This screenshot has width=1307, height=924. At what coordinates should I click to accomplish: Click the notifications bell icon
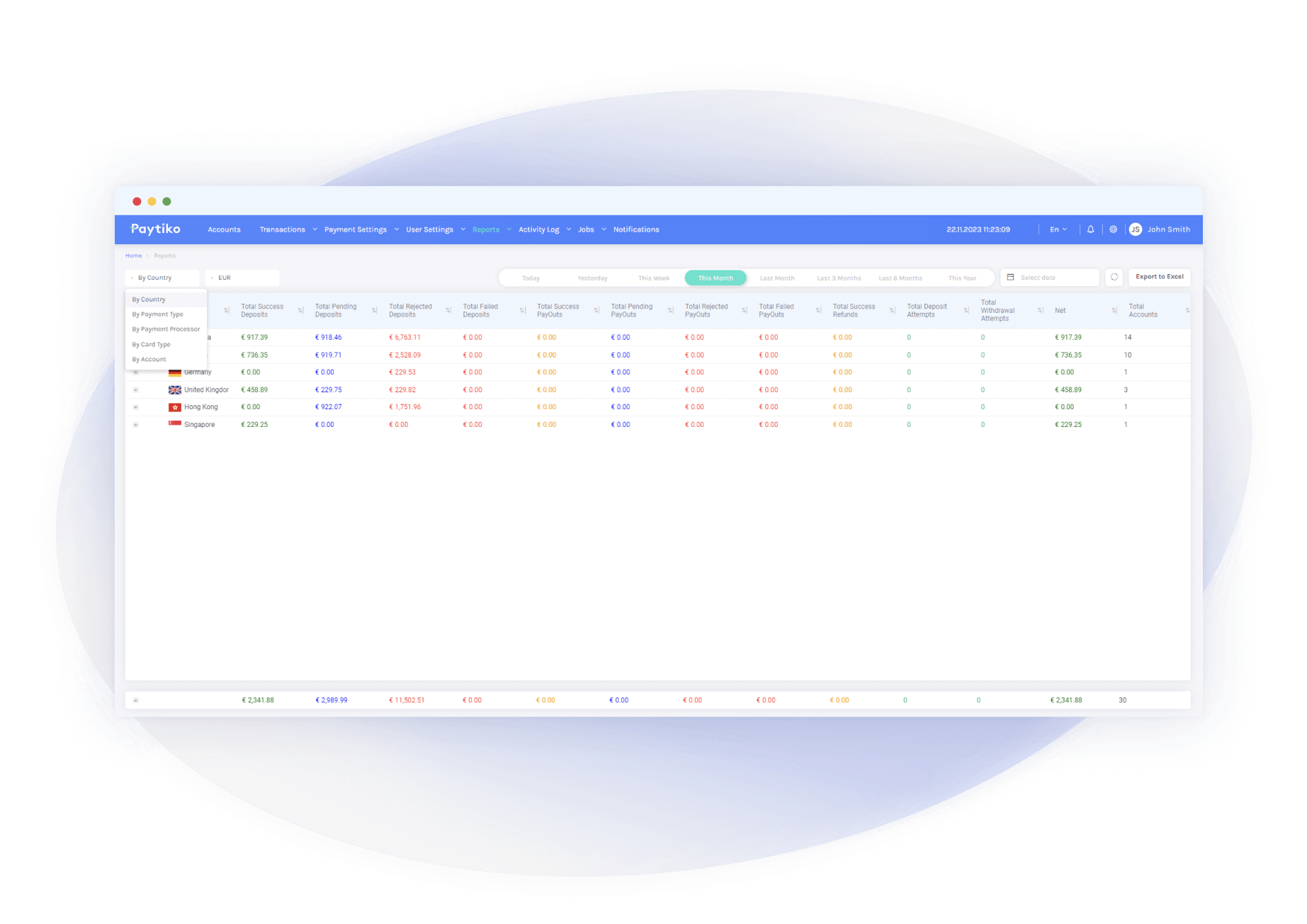[1090, 229]
